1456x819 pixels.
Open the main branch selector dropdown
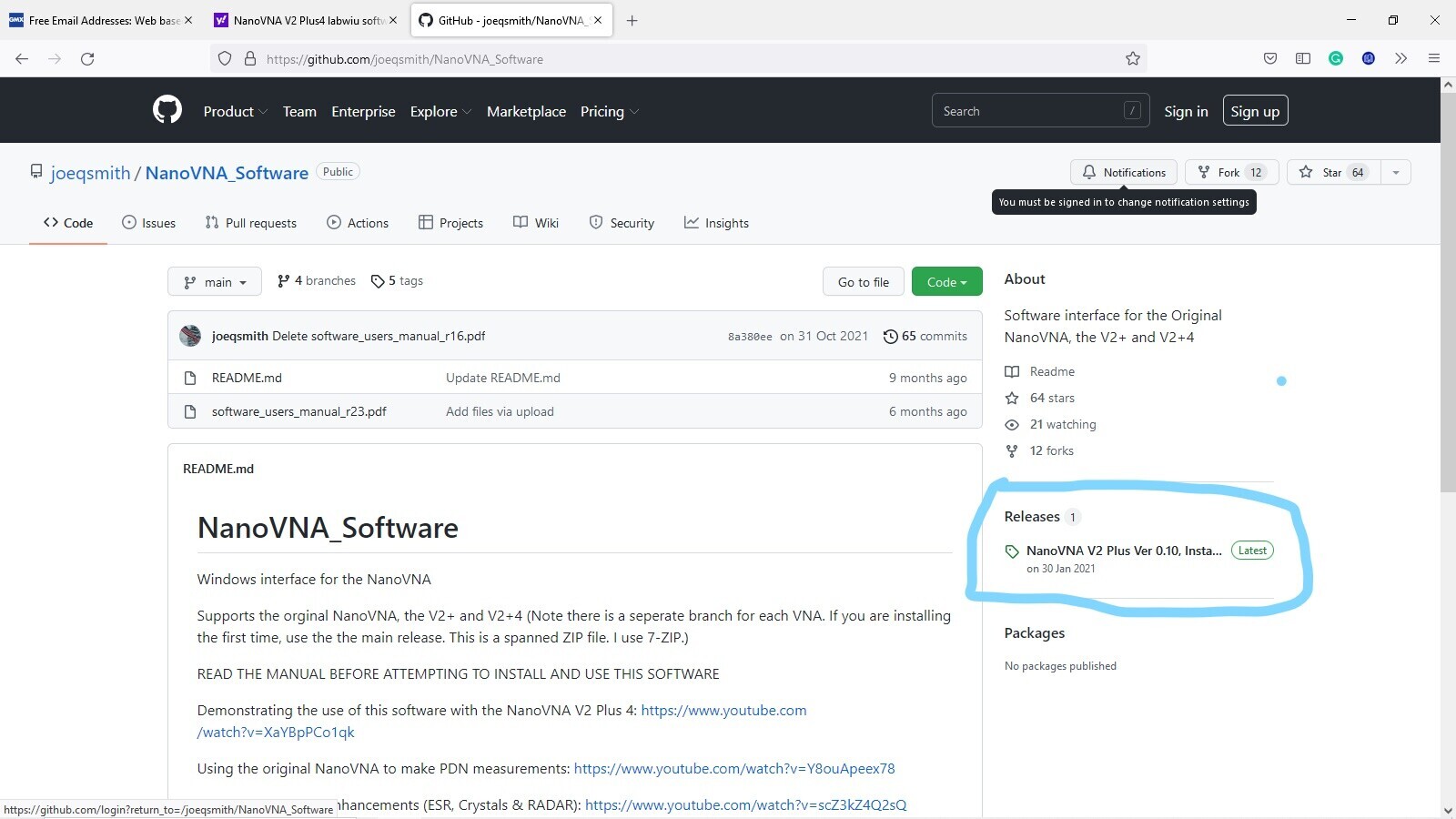point(215,282)
